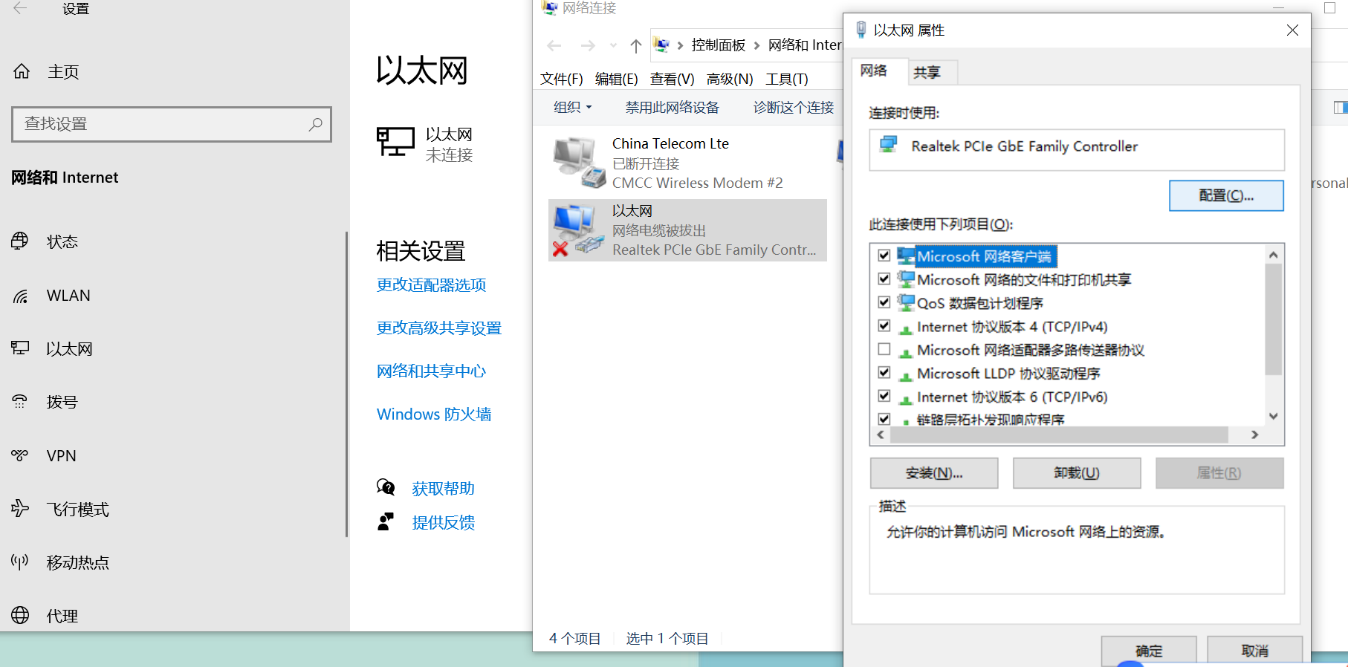Click recent locations dropdown arrow near navigation
Image resolution: width=1348 pixels, height=667 pixels.
(615, 46)
